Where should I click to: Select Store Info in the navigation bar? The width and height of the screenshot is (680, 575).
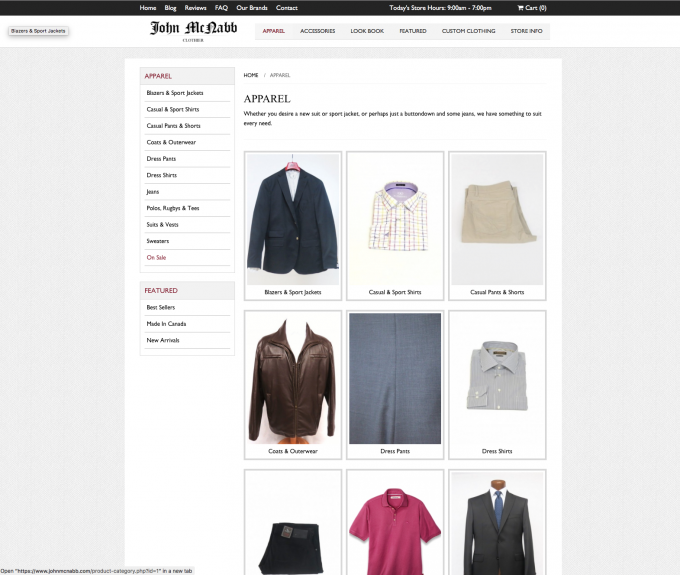526,31
